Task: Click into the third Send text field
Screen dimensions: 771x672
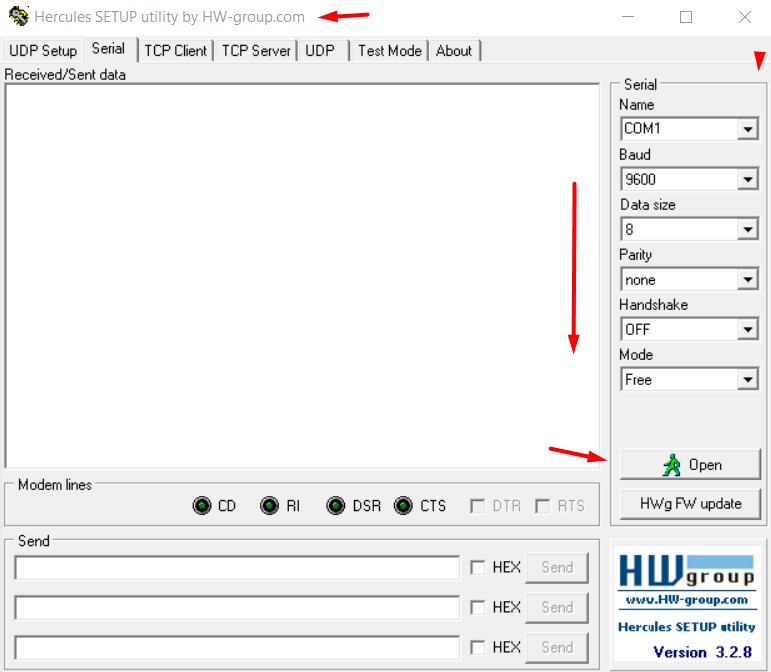Action: coord(237,647)
